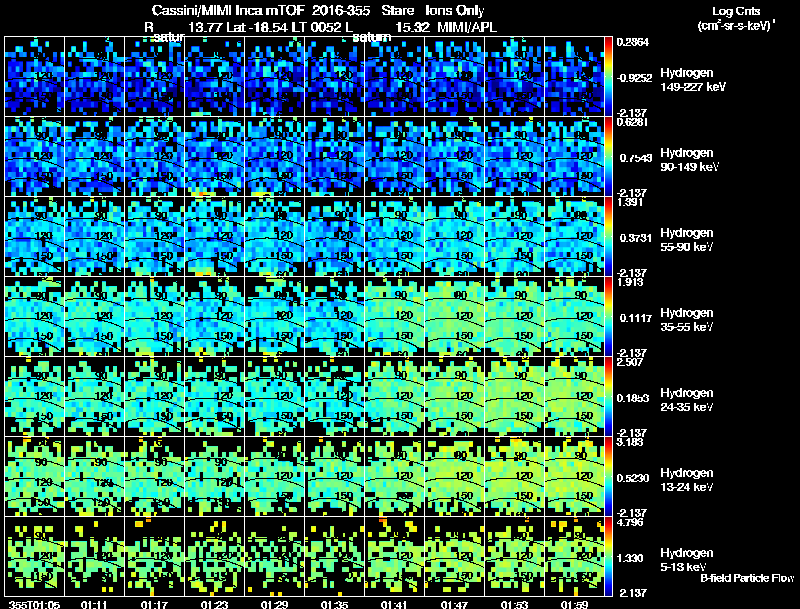Click the color bar for Hydrogen 149-227 keV
Image resolution: width=800 pixels, height=609 pixels.
click(x=608, y=77)
